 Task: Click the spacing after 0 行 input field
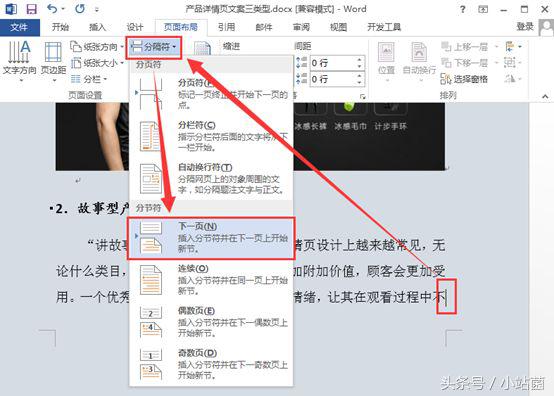[333, 79]
